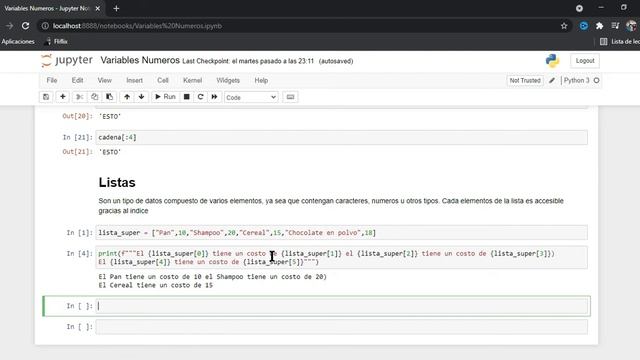Open the Lista de lectura reading list
640x360 pixels.
[619, 41]
